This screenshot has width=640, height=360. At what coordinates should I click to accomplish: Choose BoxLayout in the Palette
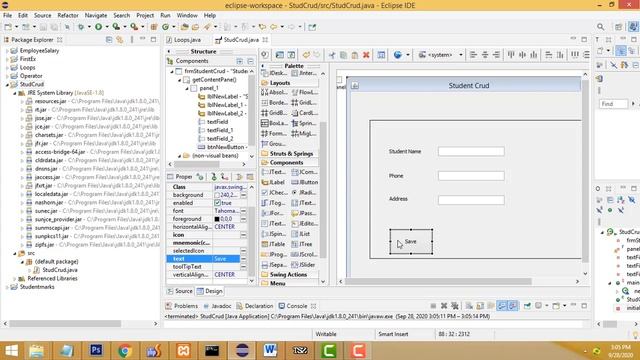coord(274,123)
